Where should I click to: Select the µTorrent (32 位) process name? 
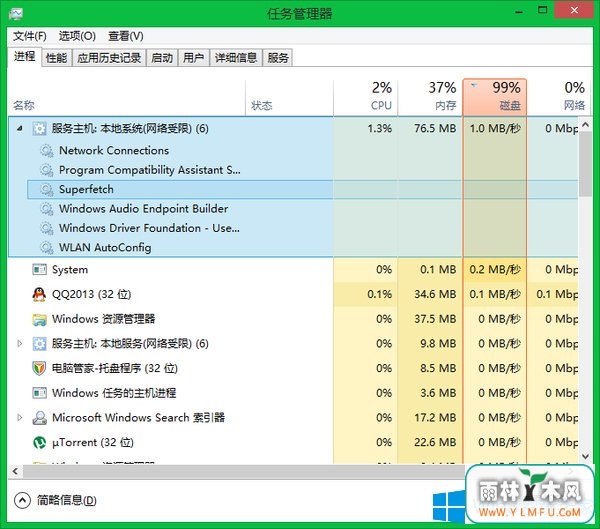coord(93,442)
